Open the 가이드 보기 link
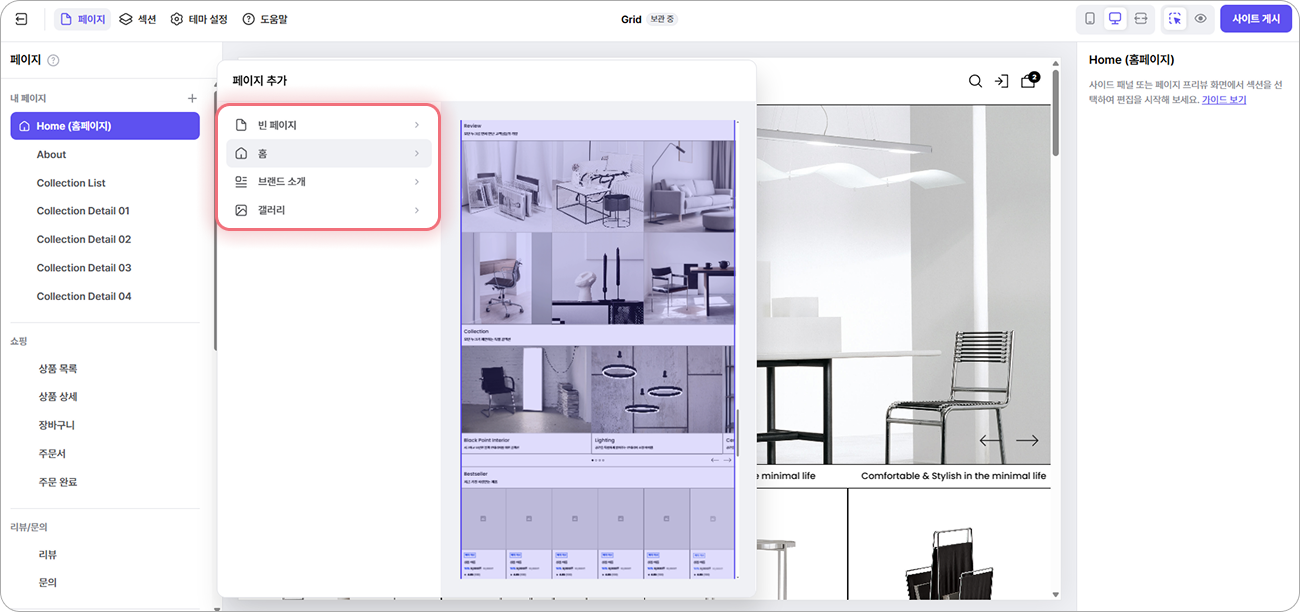The width and height of the screenshot is (1300, 612). coord(1224,100)
